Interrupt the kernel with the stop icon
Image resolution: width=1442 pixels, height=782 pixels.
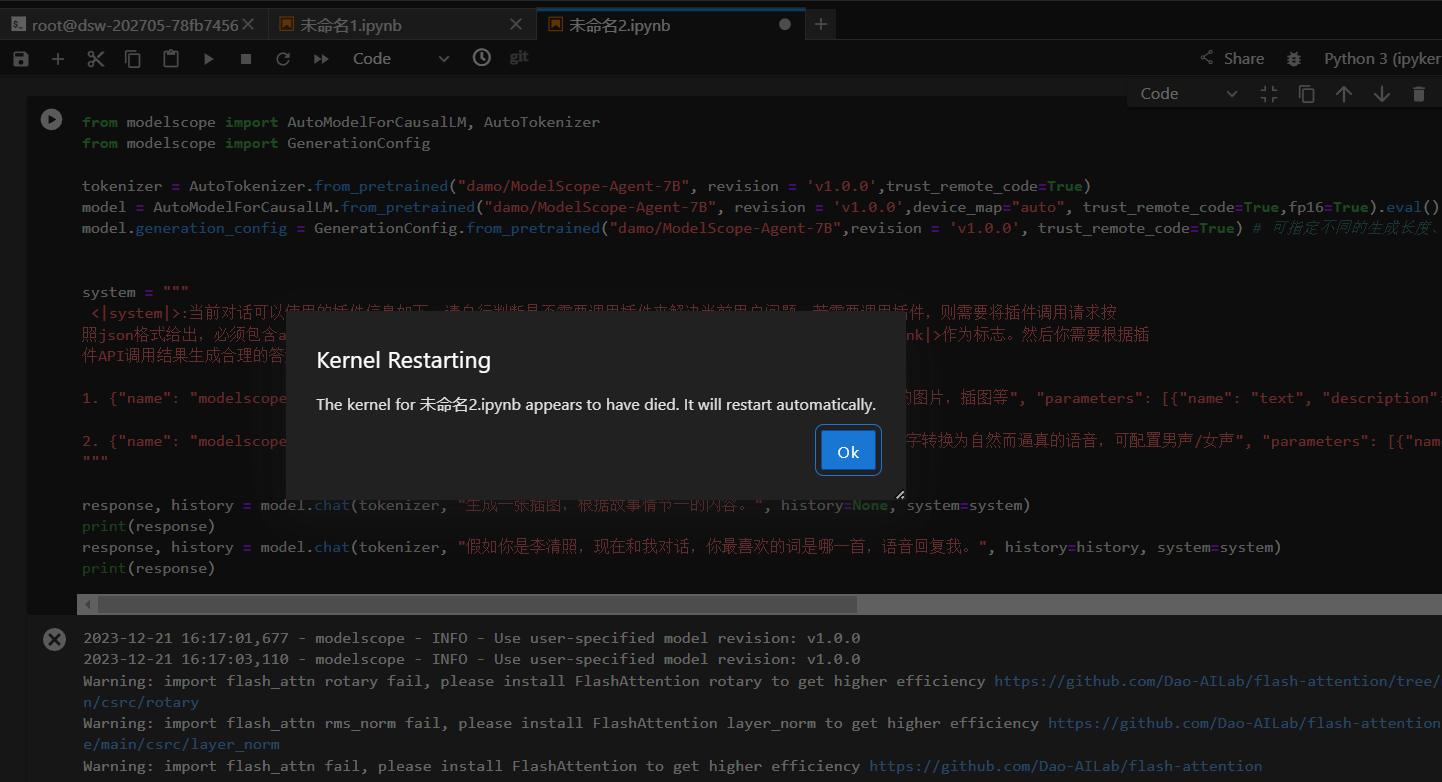[246, 59]
